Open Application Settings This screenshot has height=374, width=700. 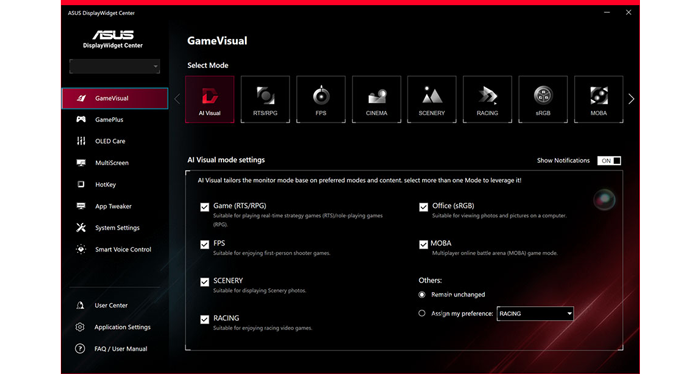pyautogui.click(x=115, y=327)
